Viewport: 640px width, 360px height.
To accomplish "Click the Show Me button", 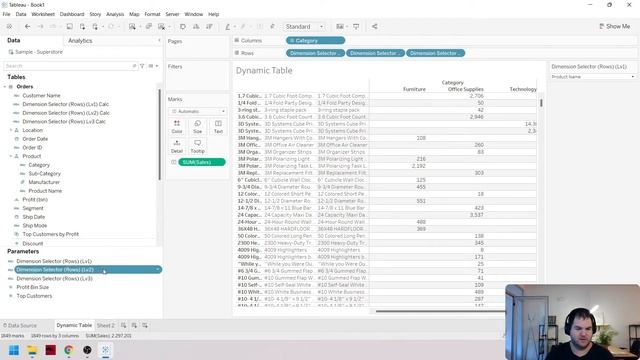I will tap(615, 27).
